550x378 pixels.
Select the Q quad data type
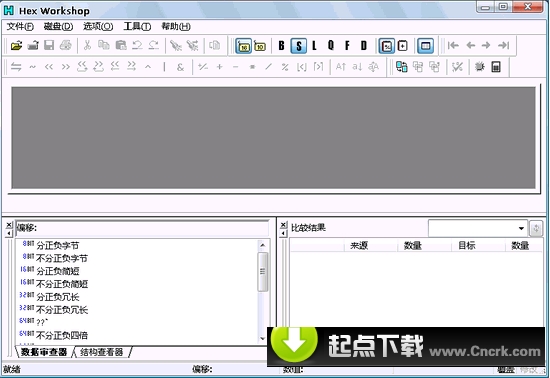point(331,46)
